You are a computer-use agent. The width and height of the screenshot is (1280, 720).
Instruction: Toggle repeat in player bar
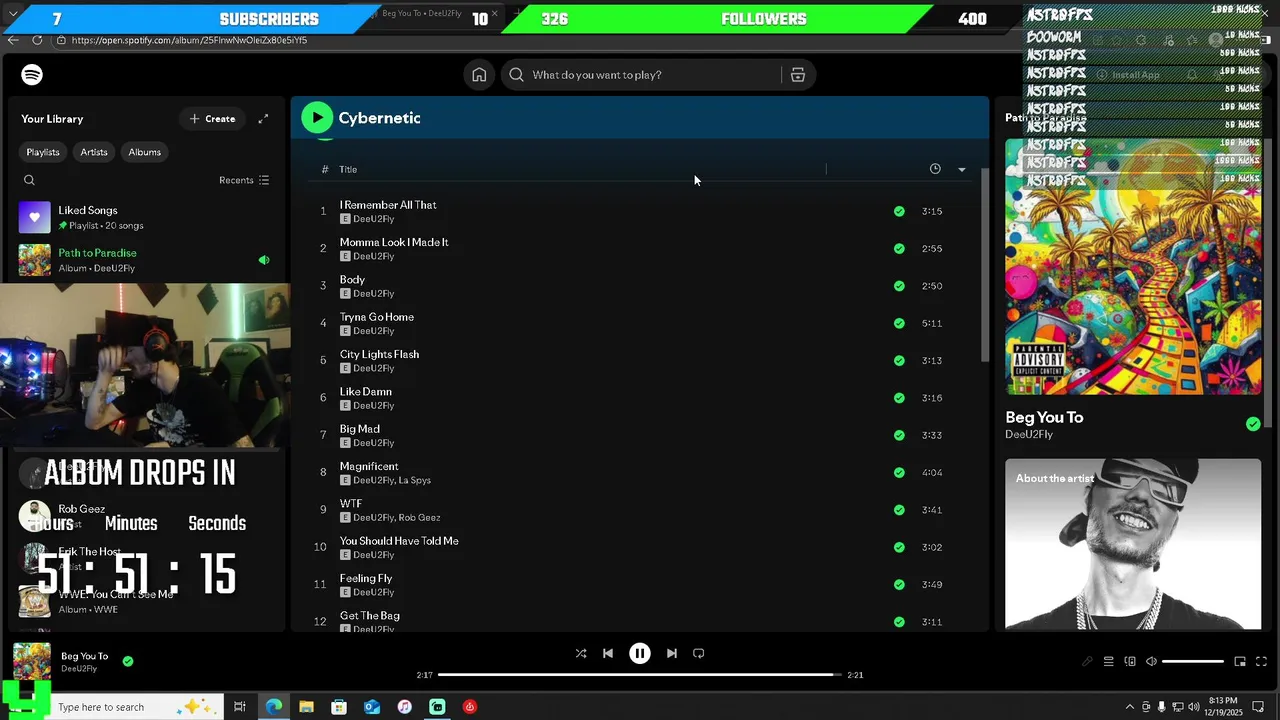click(x=699, y=654)
